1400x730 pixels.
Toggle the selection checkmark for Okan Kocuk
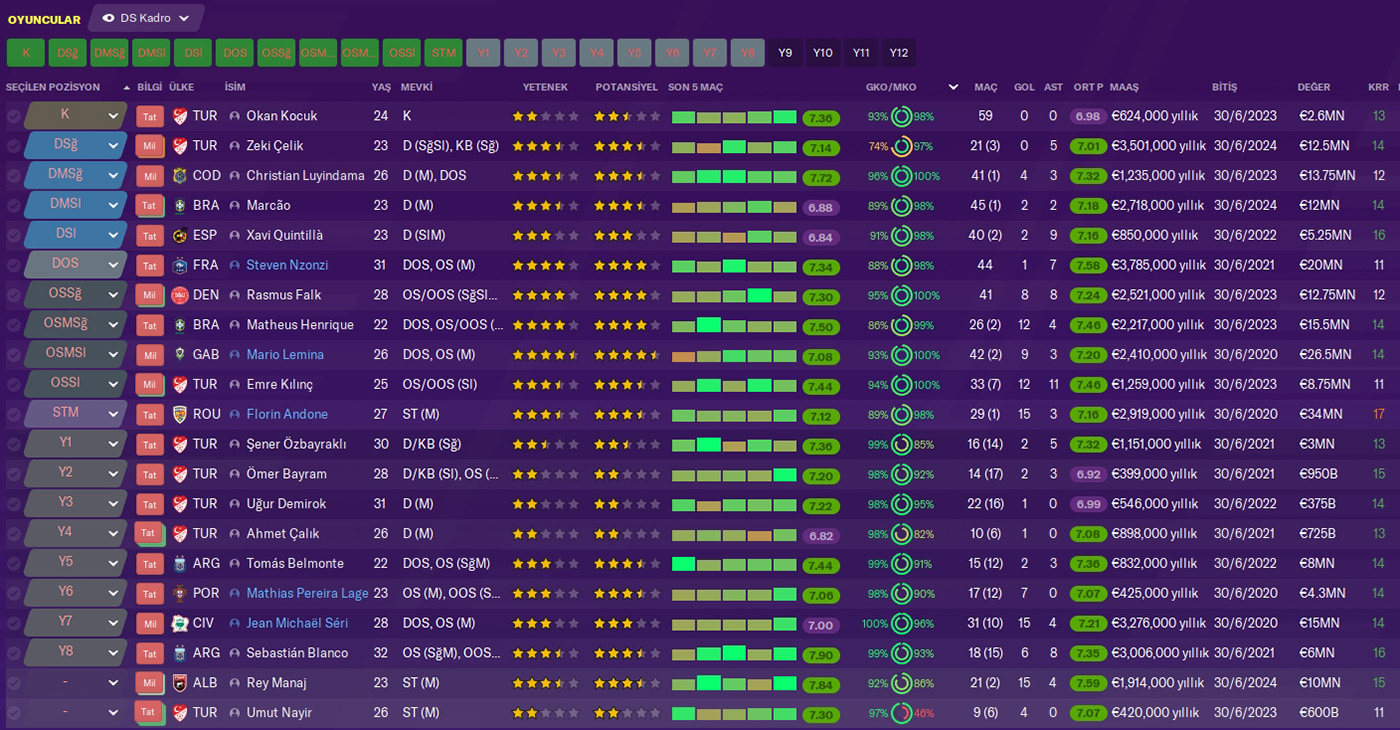click(x=13, y=117)
